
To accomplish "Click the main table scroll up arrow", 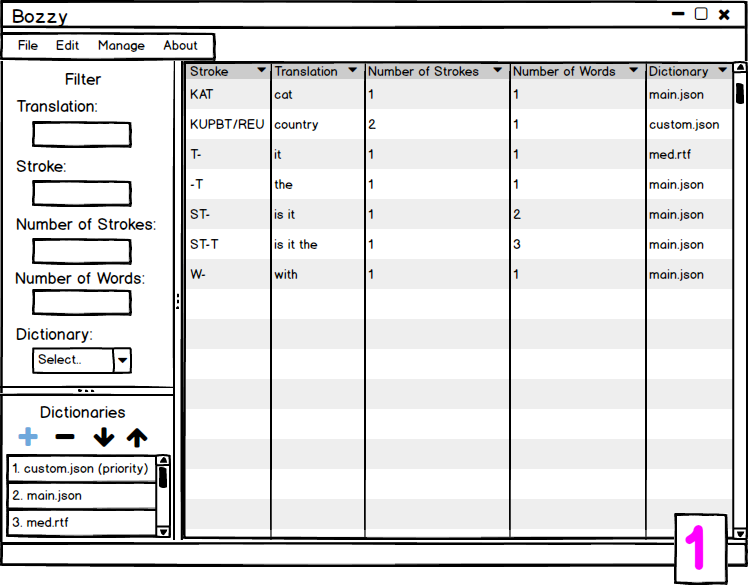I will click(740, 68).
